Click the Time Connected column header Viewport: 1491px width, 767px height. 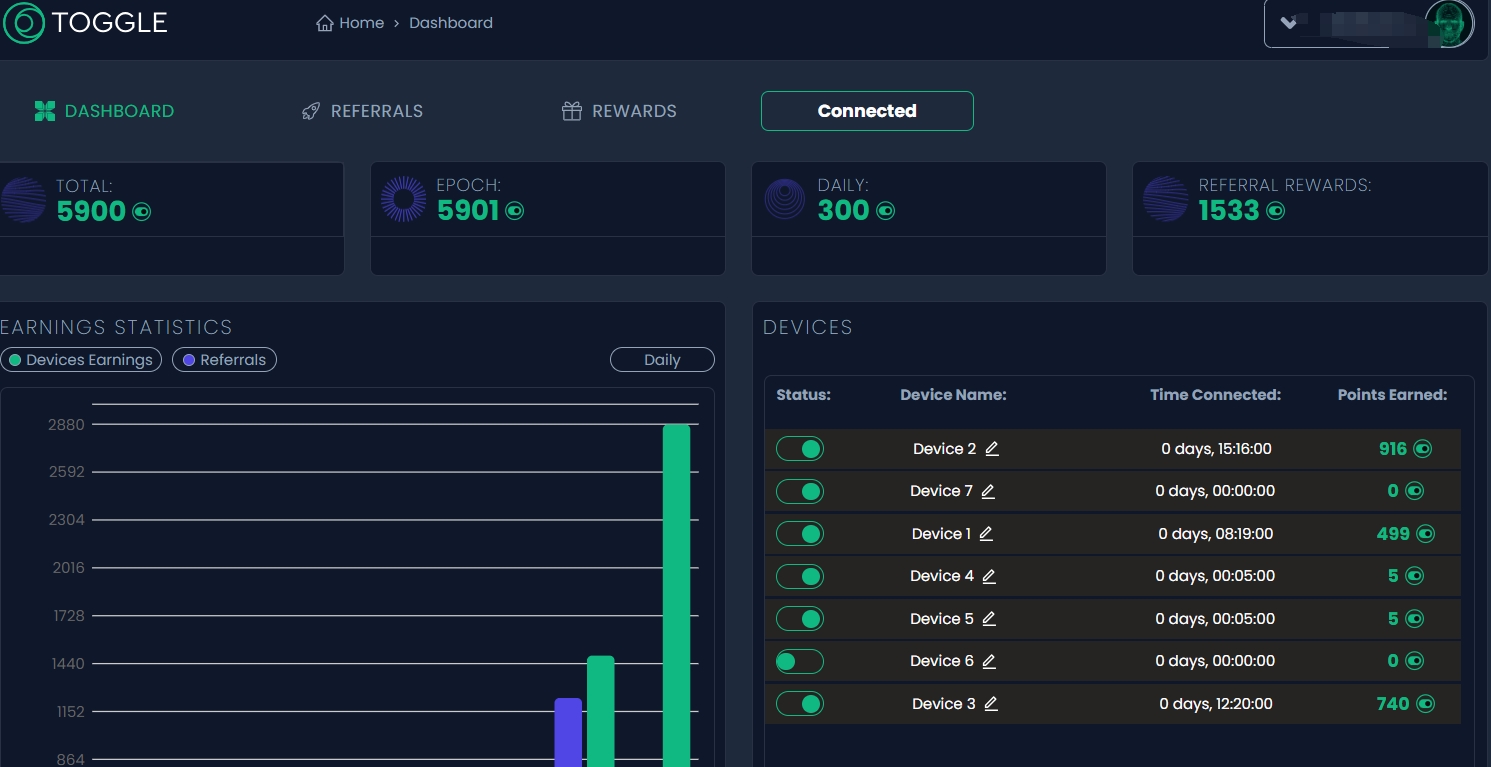1216,395
